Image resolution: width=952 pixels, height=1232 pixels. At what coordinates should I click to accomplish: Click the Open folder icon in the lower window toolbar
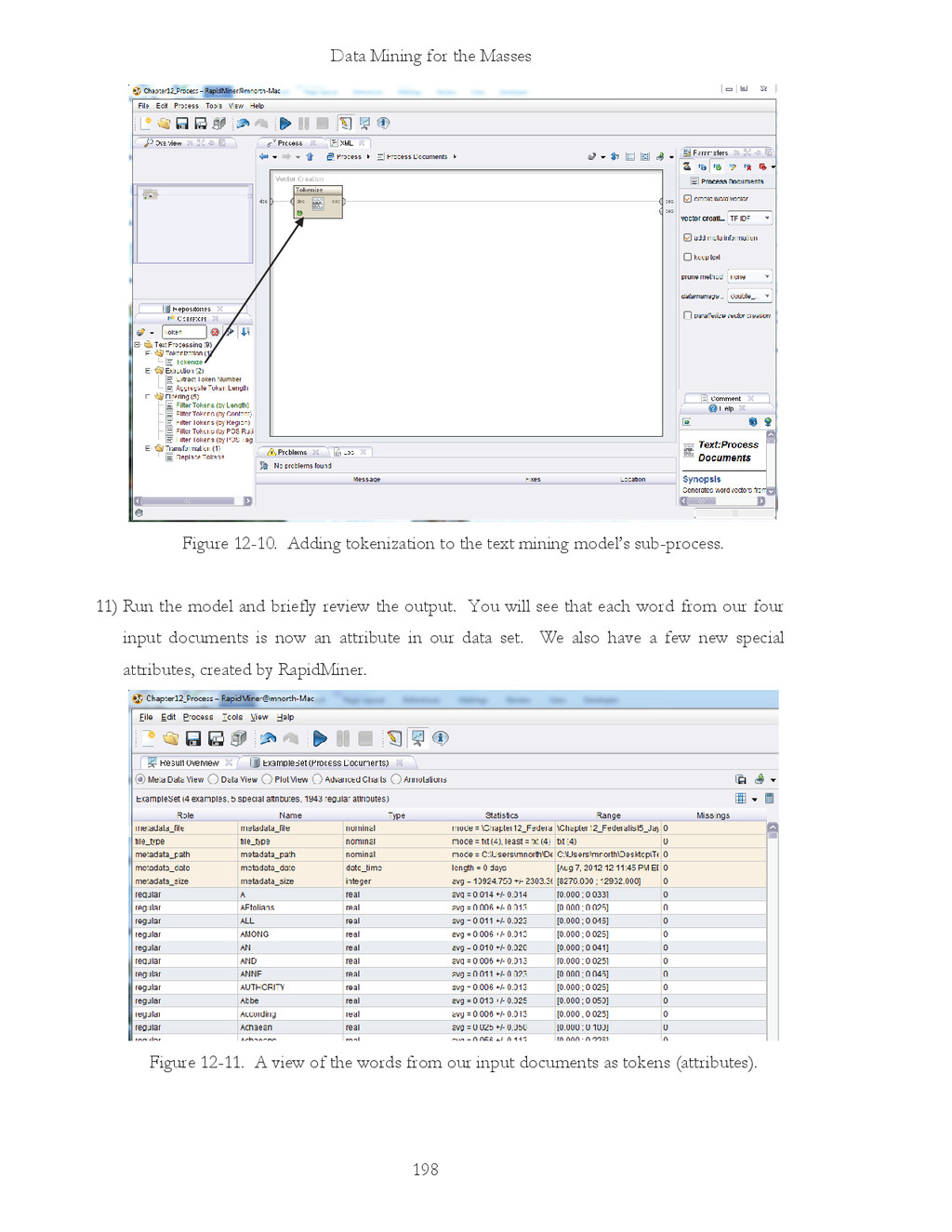(x=171, y=738)
